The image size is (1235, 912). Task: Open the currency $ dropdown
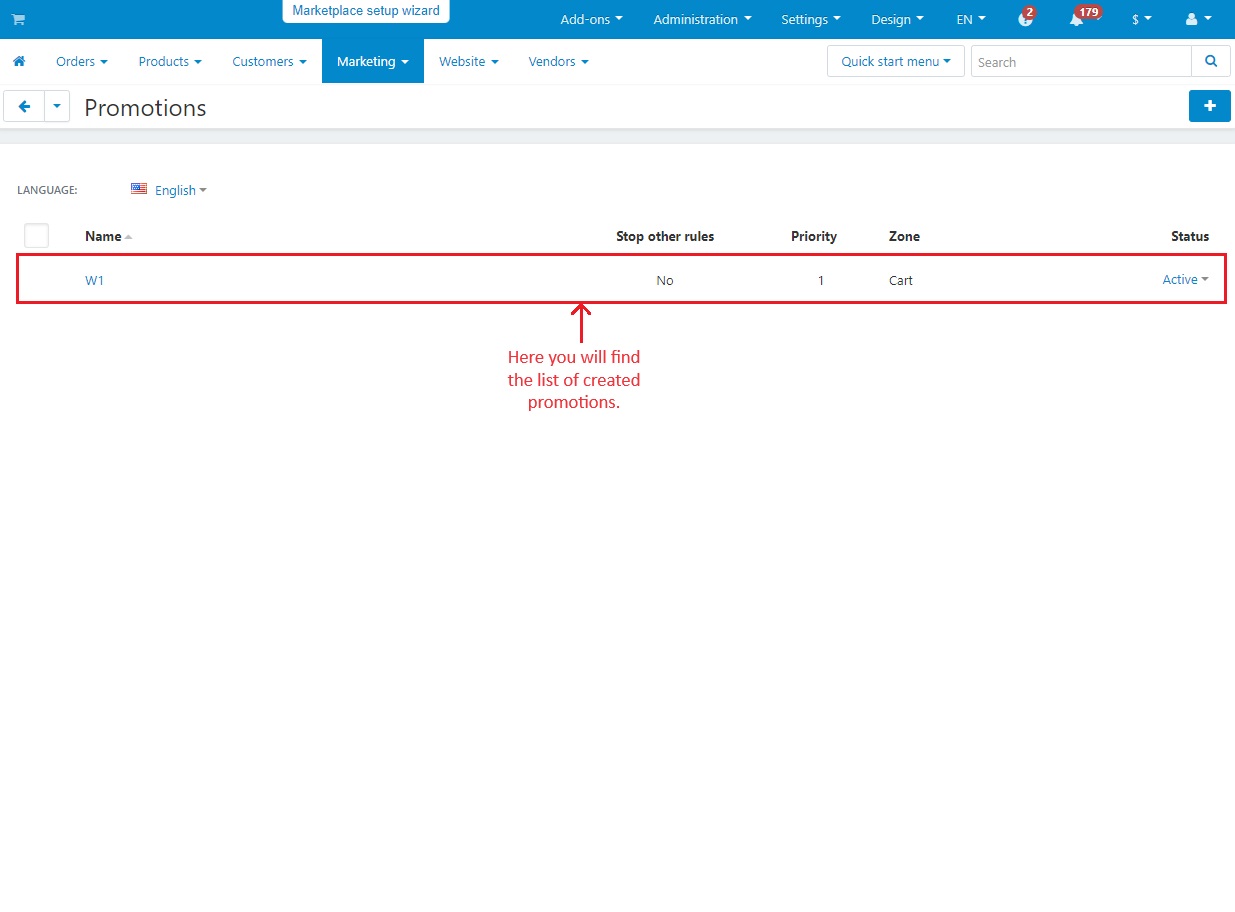click(1142, 19)
